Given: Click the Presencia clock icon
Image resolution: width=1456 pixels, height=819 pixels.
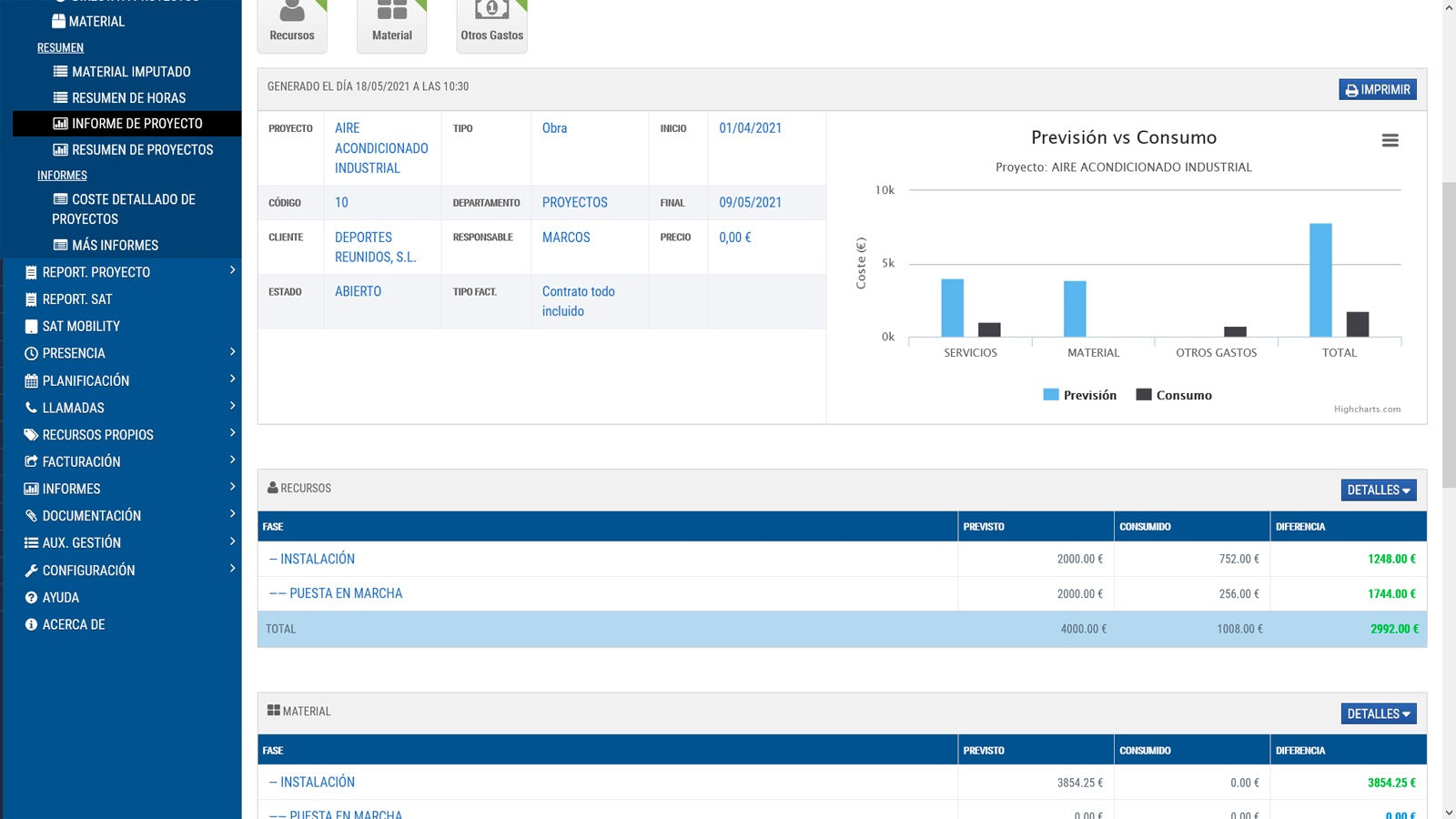Looking at the screenshot, I should point(31,353).
